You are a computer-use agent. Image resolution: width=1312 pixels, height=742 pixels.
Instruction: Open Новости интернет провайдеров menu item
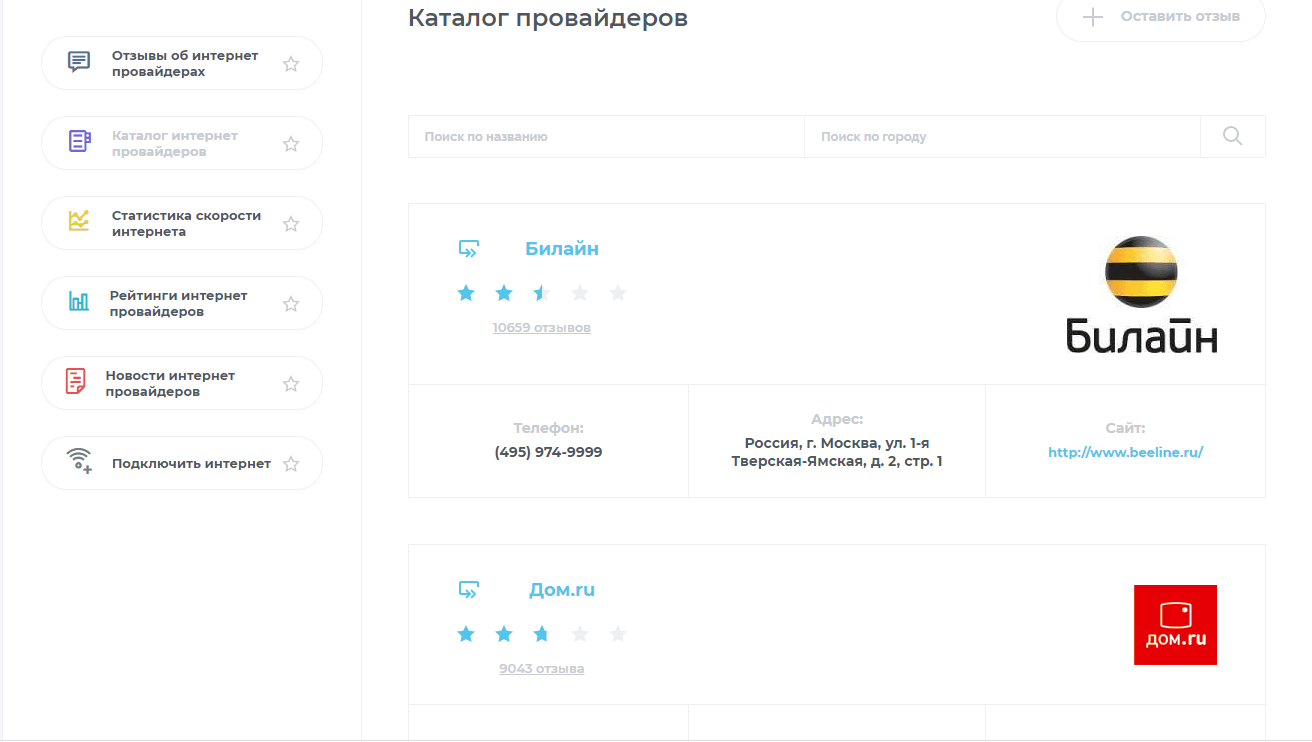coord(170,384)
